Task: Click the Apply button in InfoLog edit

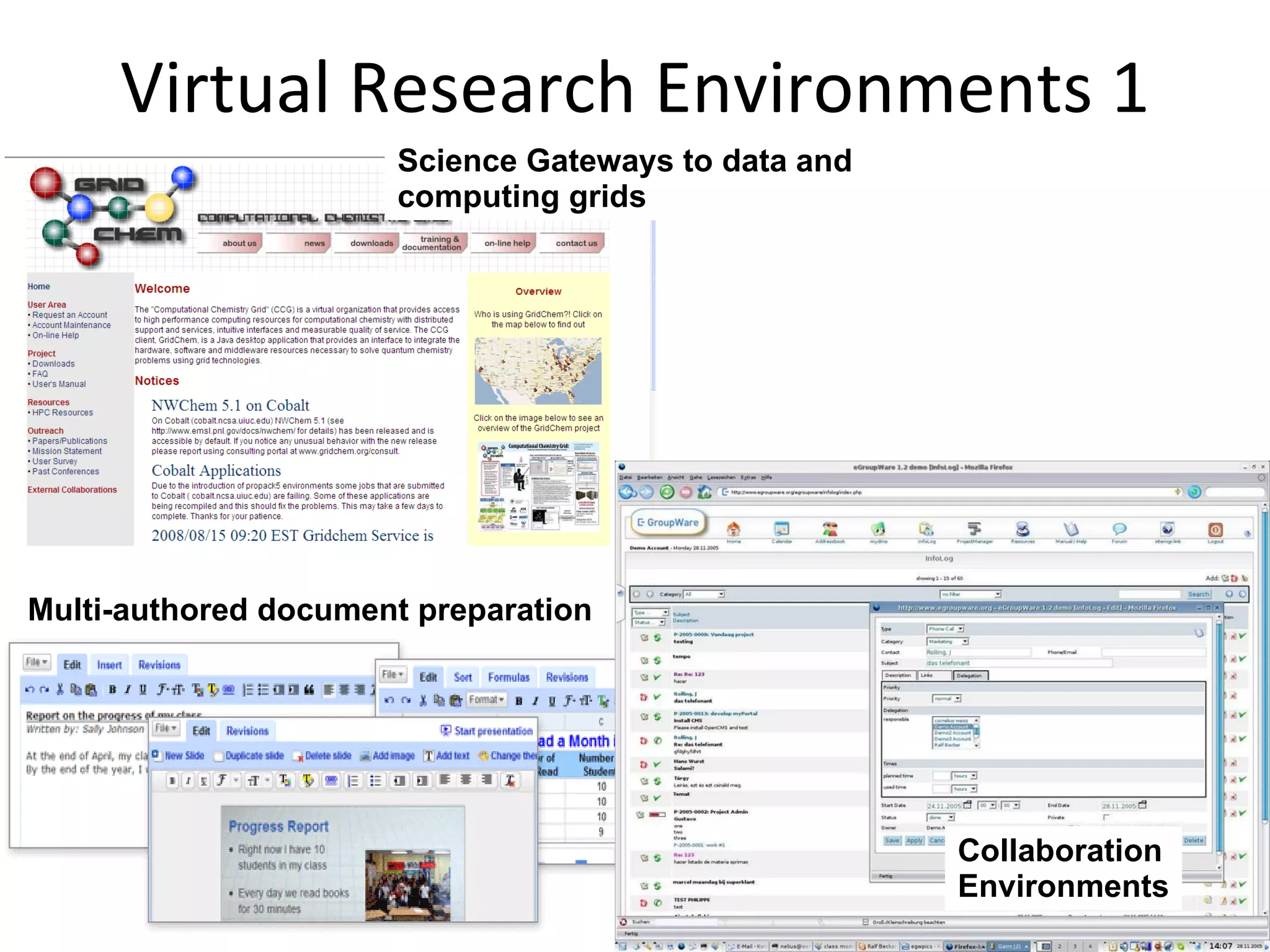Action: pos(915,840)
